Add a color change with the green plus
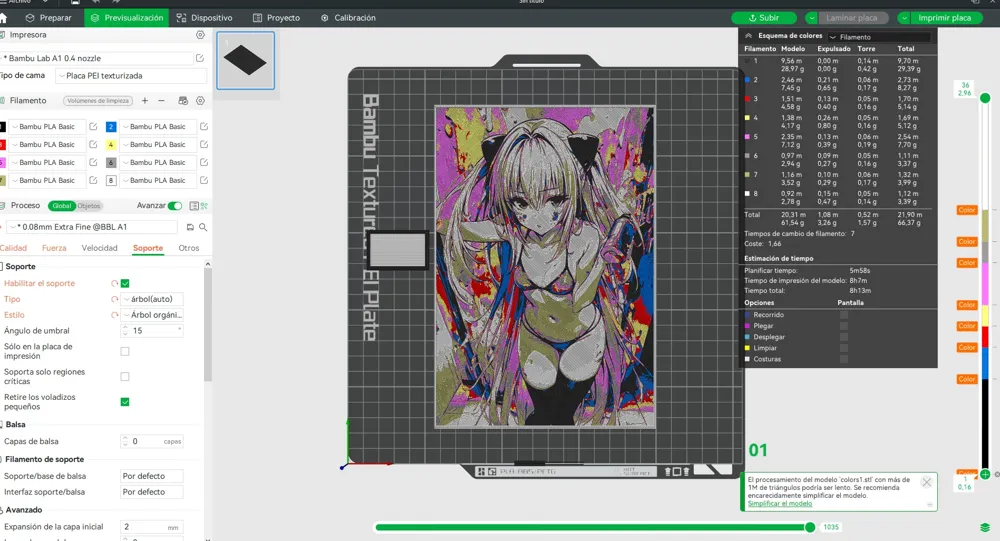The height and width of the screenshot is (541, 1000). pyautogui.click(x=985, y=475)
